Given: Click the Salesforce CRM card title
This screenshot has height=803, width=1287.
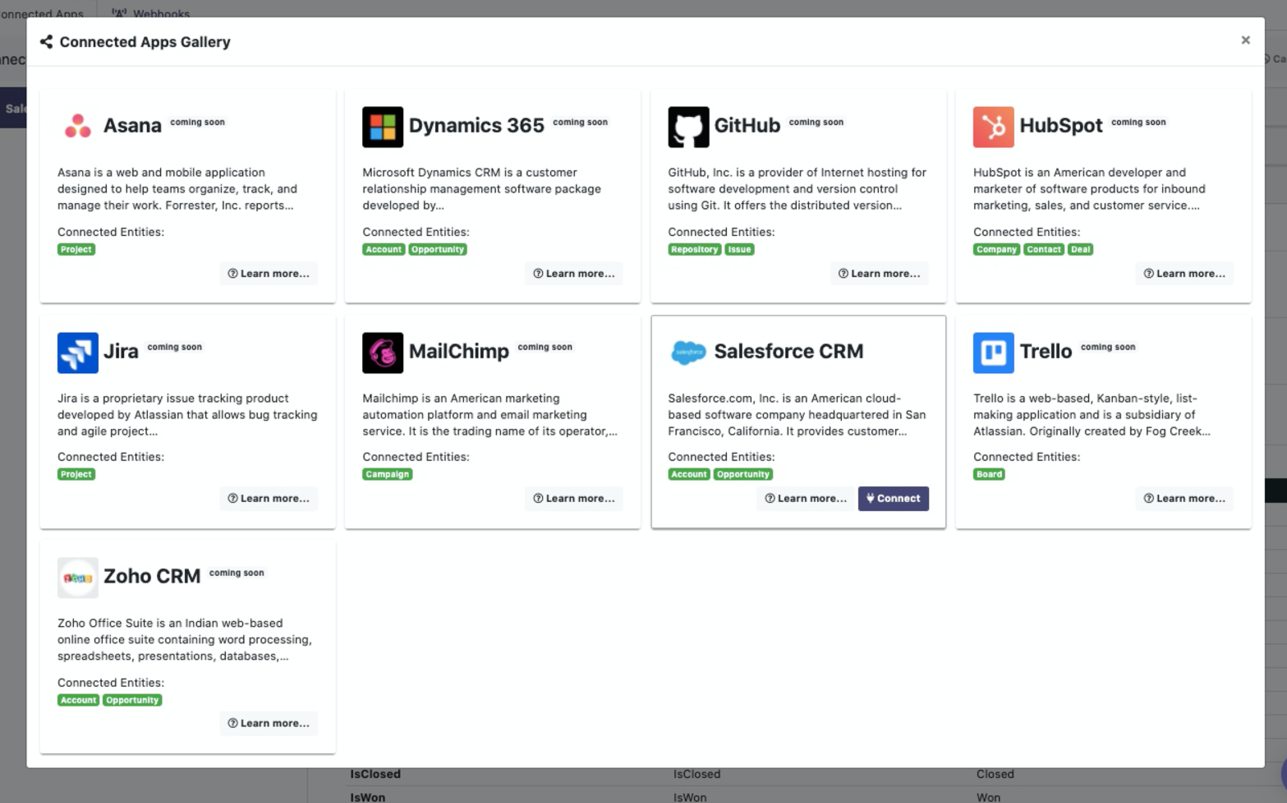Looking at the screenshot, I should click(x=789, y=351).
